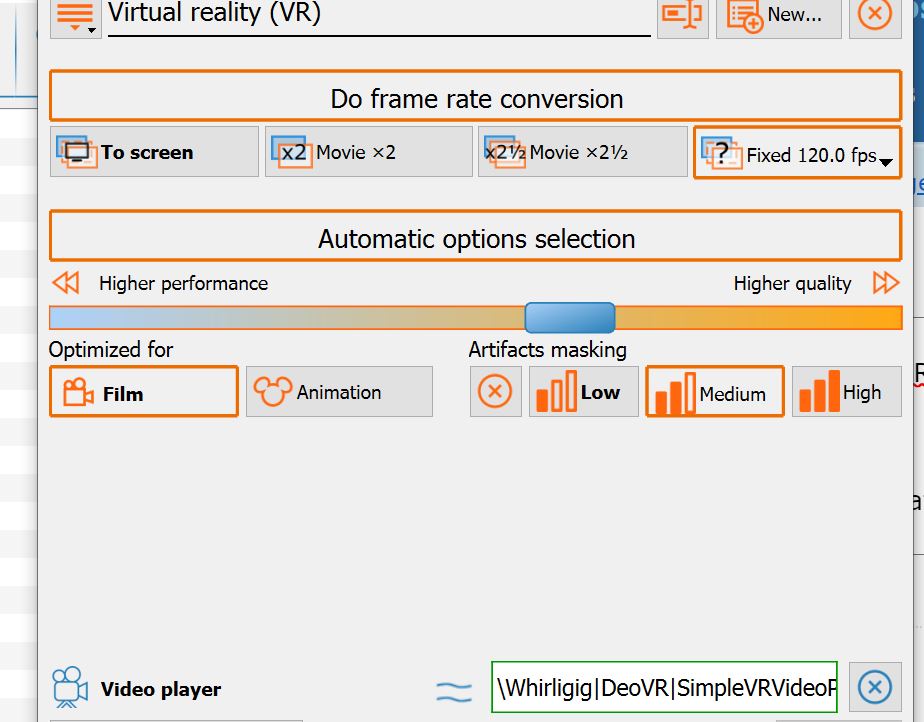The image size is (924, 722).
Task: Click the Higher performance double-arrow icon
Action: click(x=66, y=283)
